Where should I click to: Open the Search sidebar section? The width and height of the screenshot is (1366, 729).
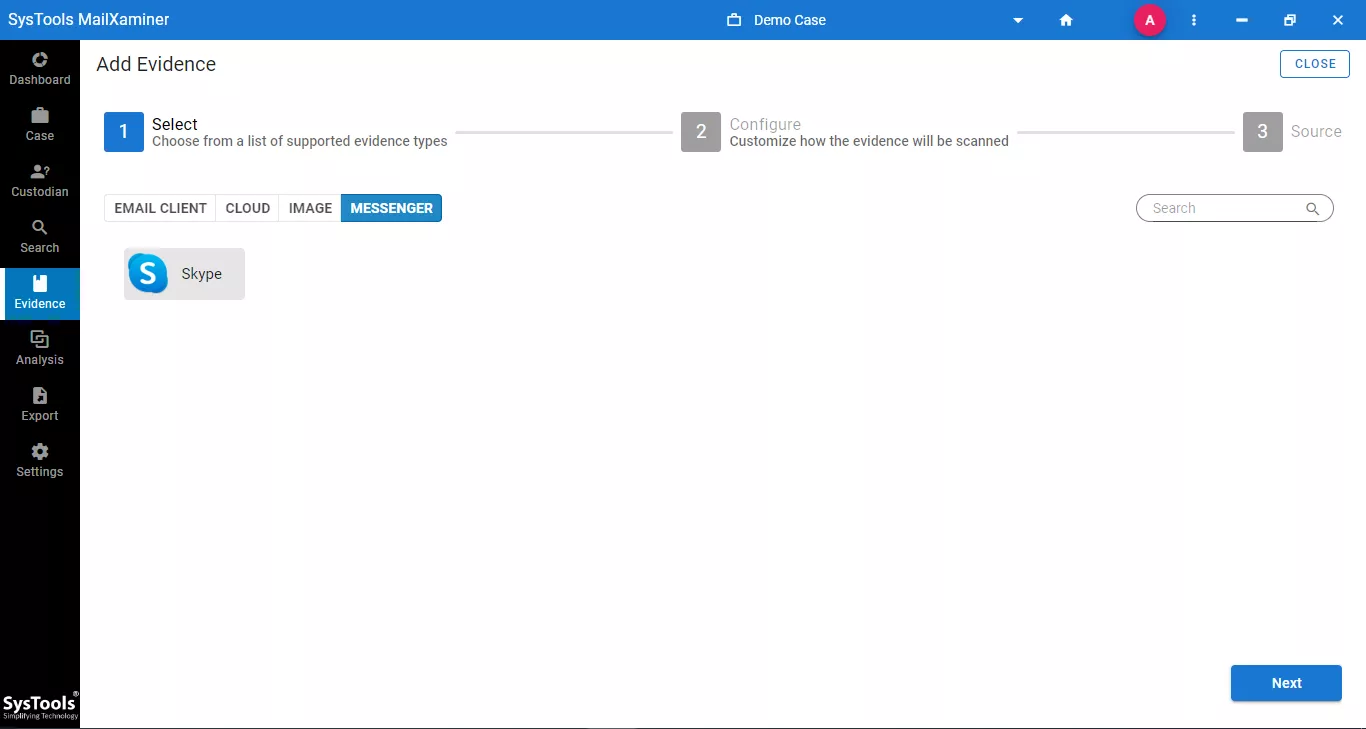40,238
